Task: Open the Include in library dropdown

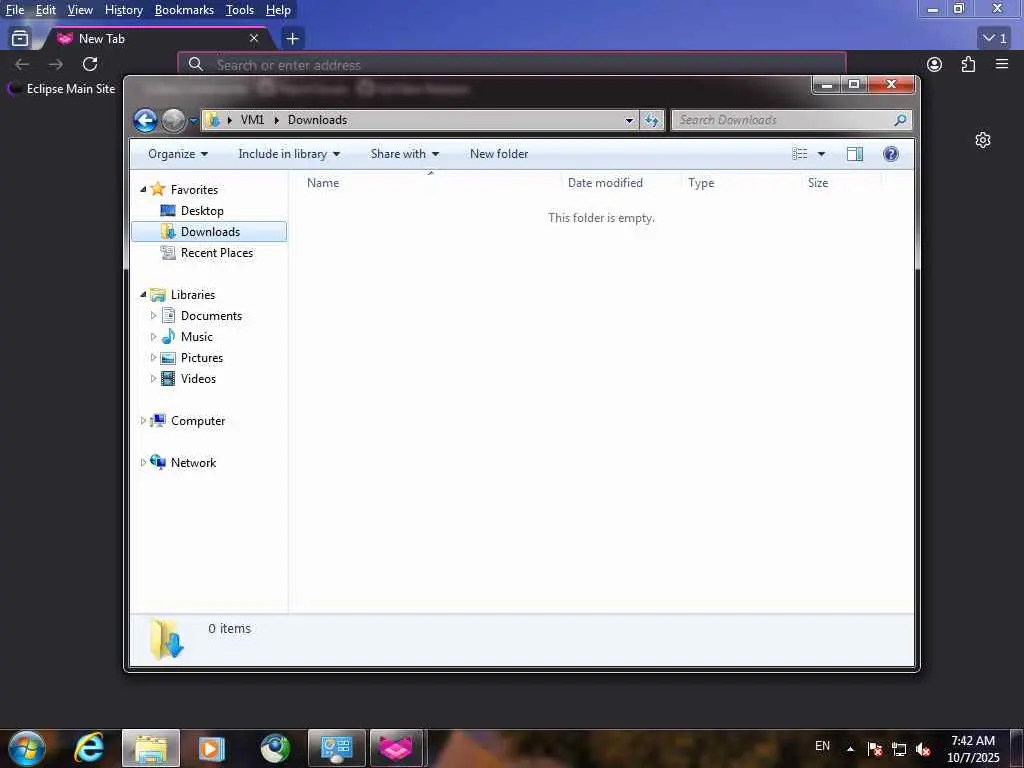Action: [289, 154]
